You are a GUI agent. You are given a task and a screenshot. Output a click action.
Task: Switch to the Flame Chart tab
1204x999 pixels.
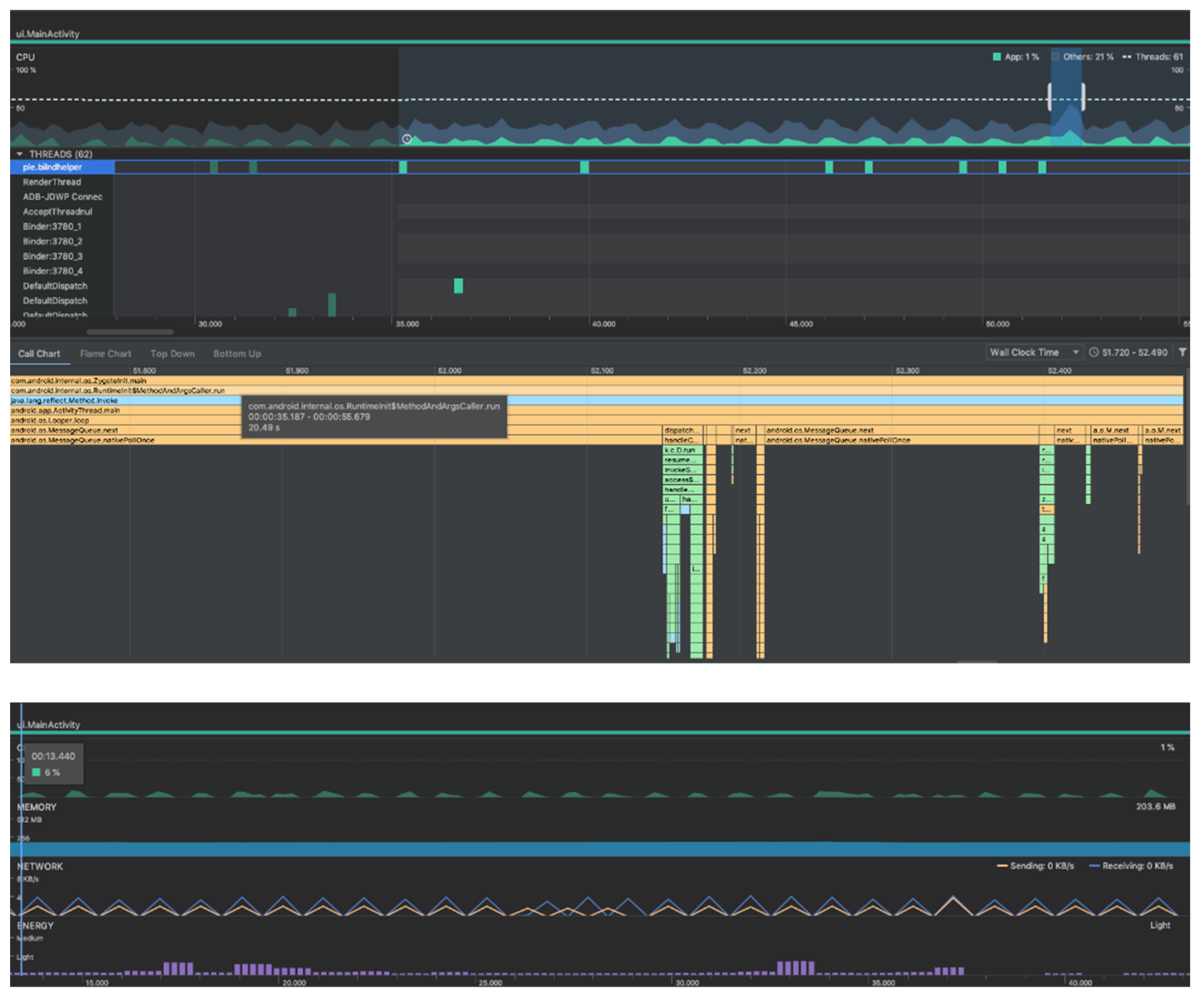pos(106,354)
